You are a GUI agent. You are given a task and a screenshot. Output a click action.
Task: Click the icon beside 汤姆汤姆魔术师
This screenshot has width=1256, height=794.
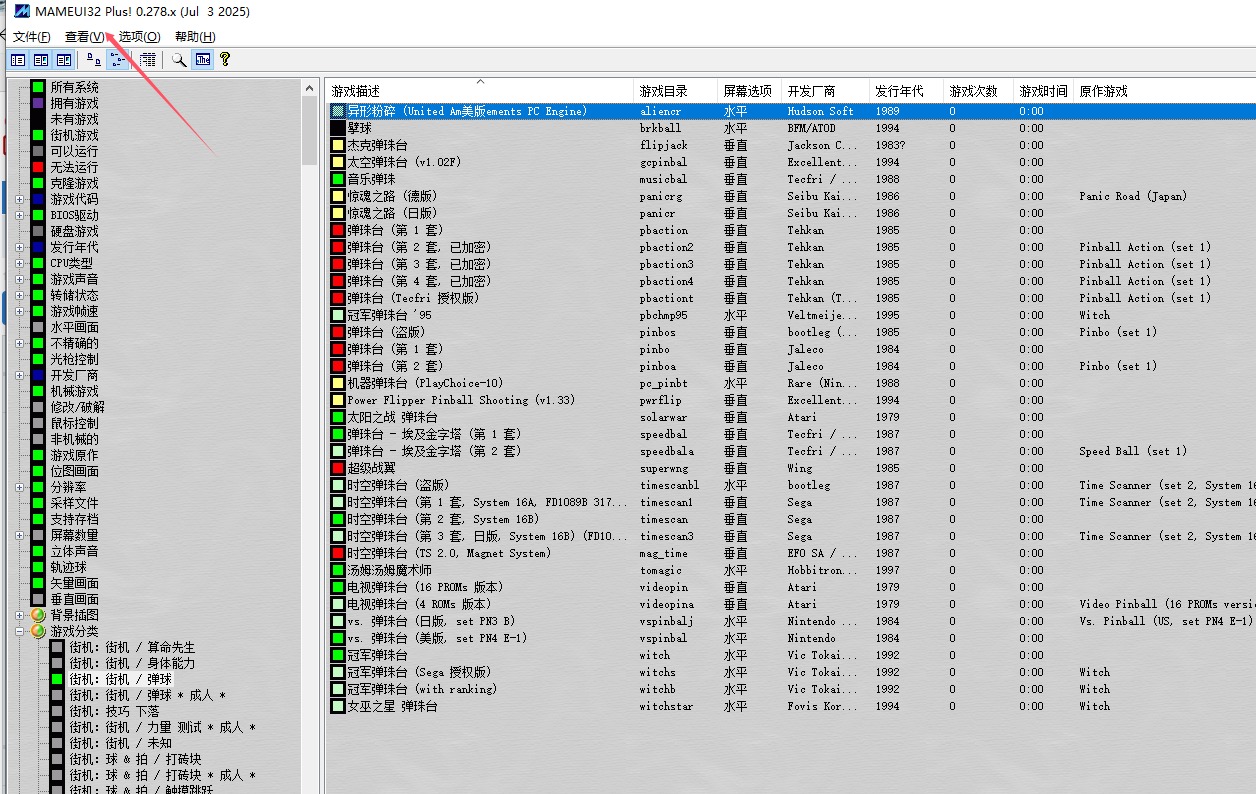pyautogui.click(x=338, y=570)
